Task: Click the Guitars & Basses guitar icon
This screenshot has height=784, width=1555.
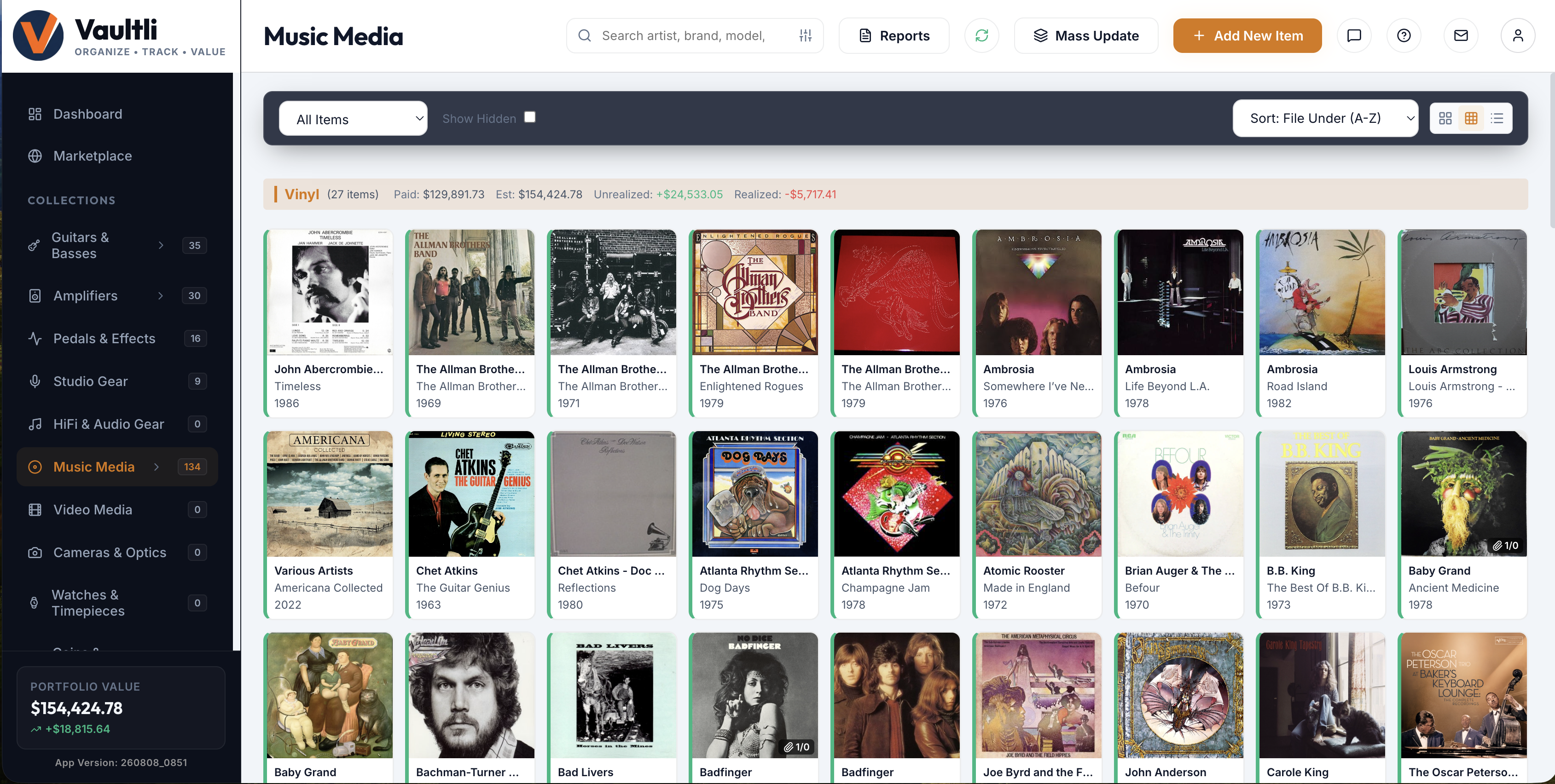Action: [34, 245]
